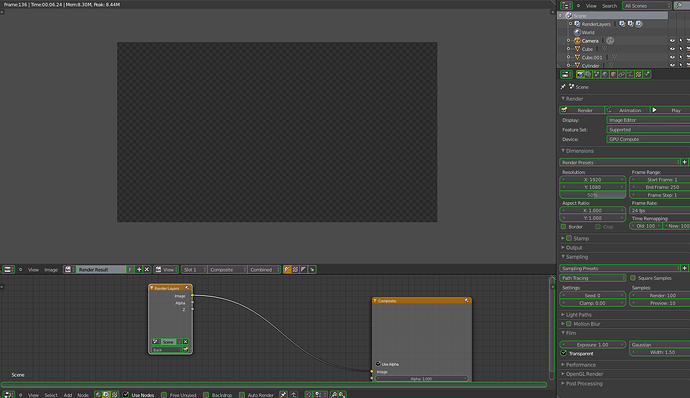
Task: Enable the Use Nodes checkbox
Action: coord(126,394)
